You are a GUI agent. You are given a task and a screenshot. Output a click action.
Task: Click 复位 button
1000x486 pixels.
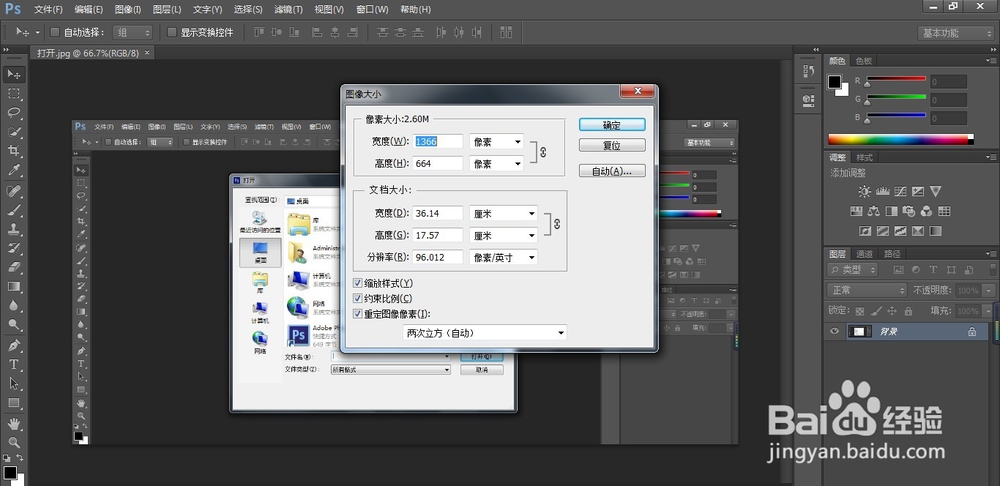click(612, 145)
